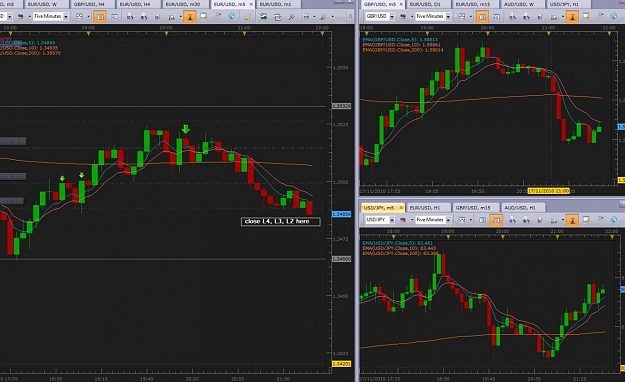This screenshot has width=625, height=382.
Task: Click the 1.35320 horizontal line price label
Action: 342,106
